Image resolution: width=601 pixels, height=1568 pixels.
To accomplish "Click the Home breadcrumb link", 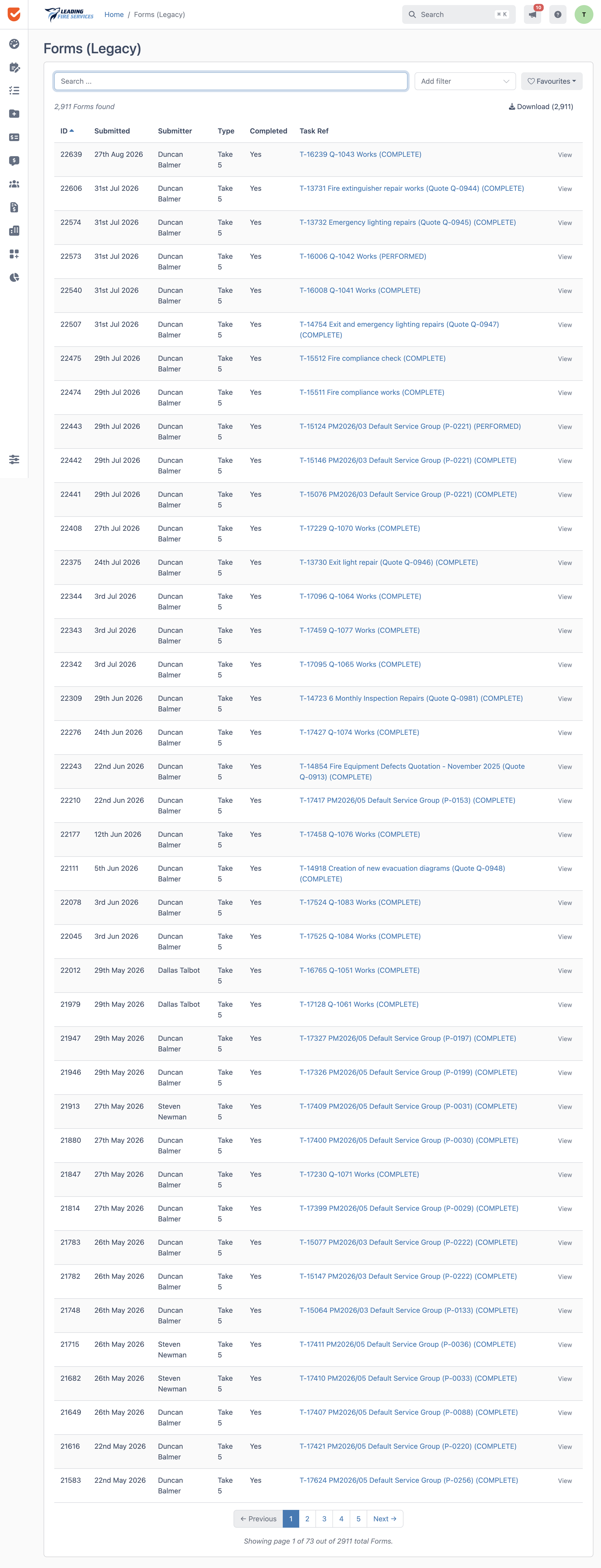I will point(114,15).
